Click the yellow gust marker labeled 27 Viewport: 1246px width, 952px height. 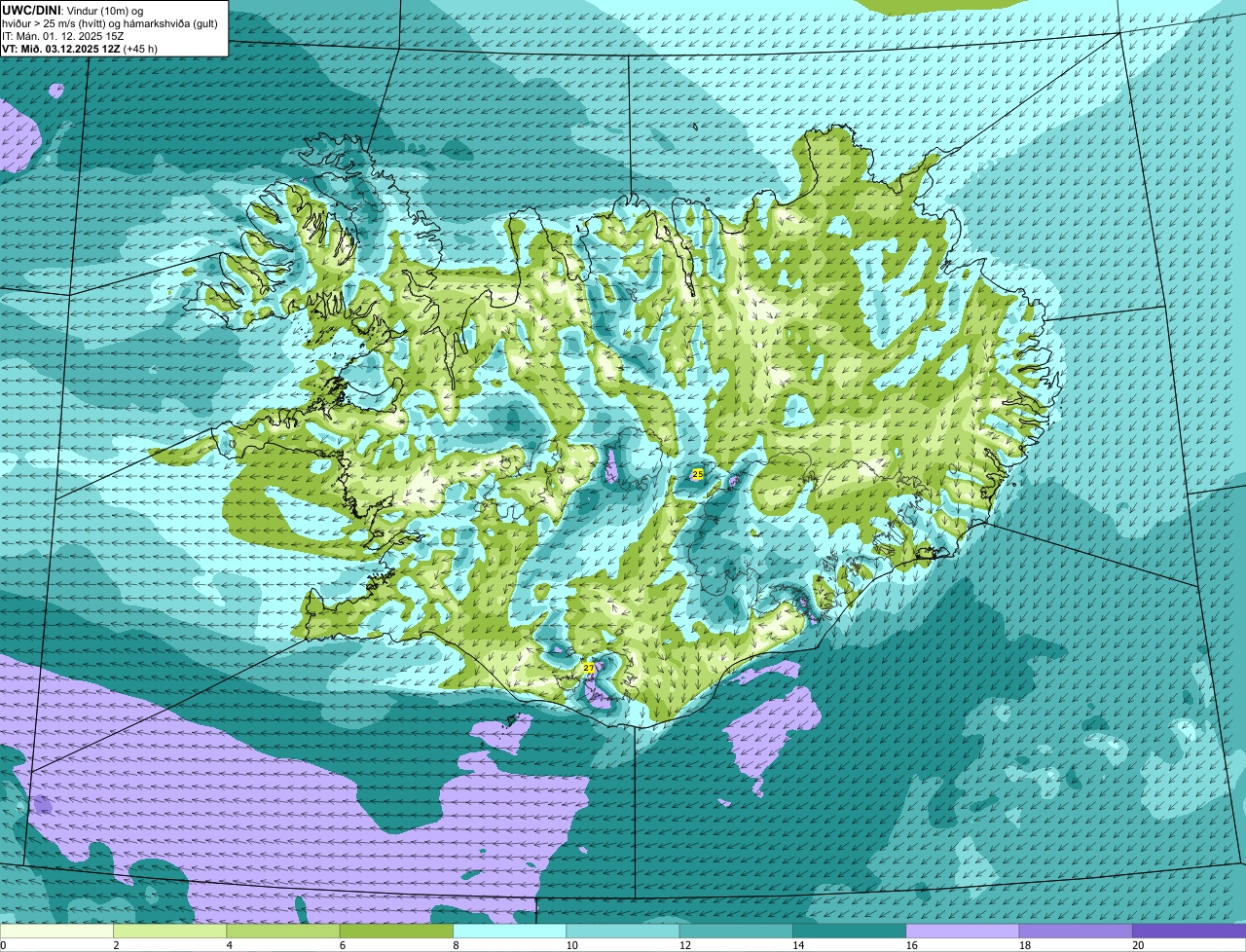(588, 669)
